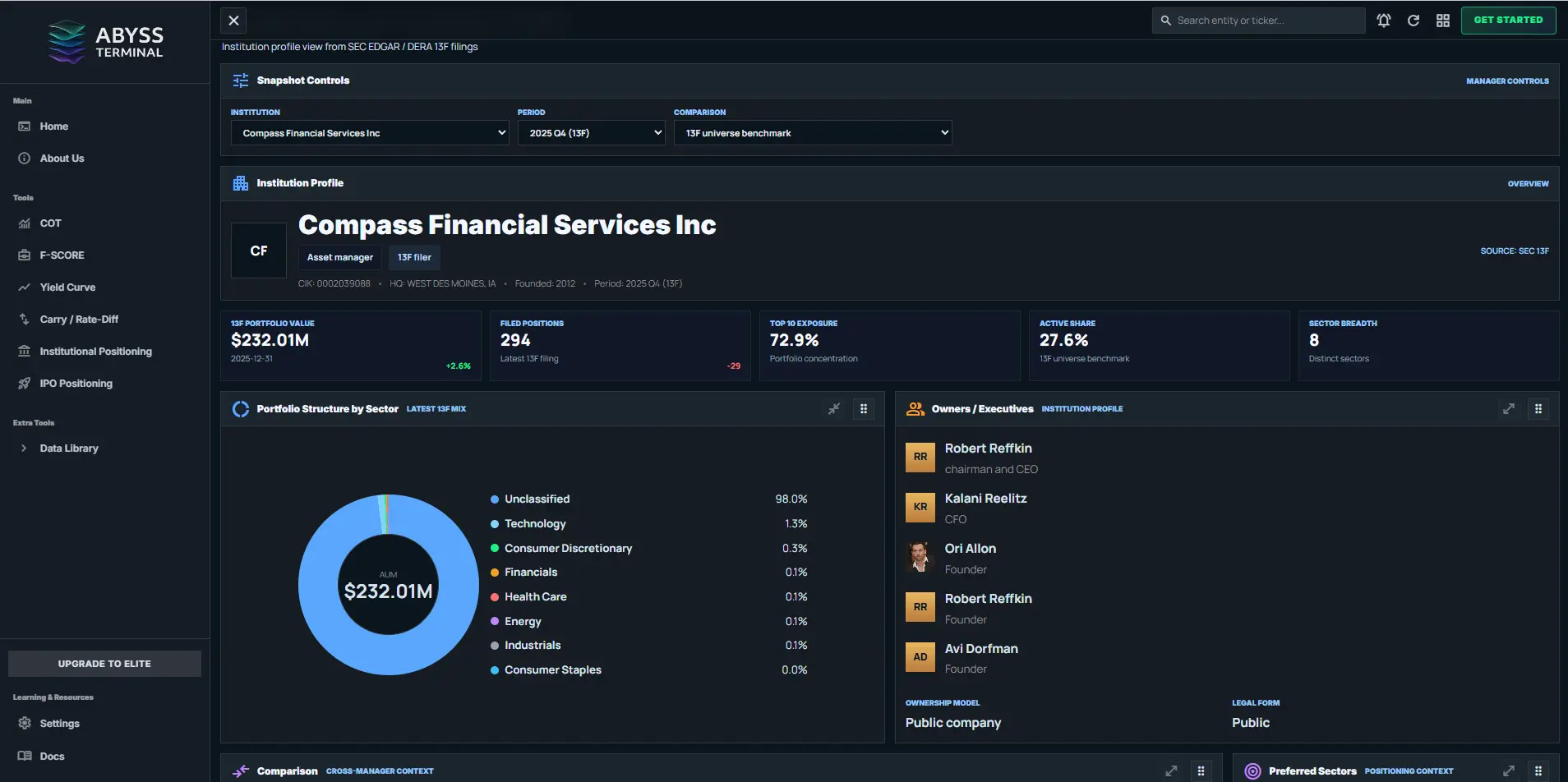The height and width of the screenshot is (782, 1568).
Task: Select Health Care legend entry
Action: tap(649, 597)
